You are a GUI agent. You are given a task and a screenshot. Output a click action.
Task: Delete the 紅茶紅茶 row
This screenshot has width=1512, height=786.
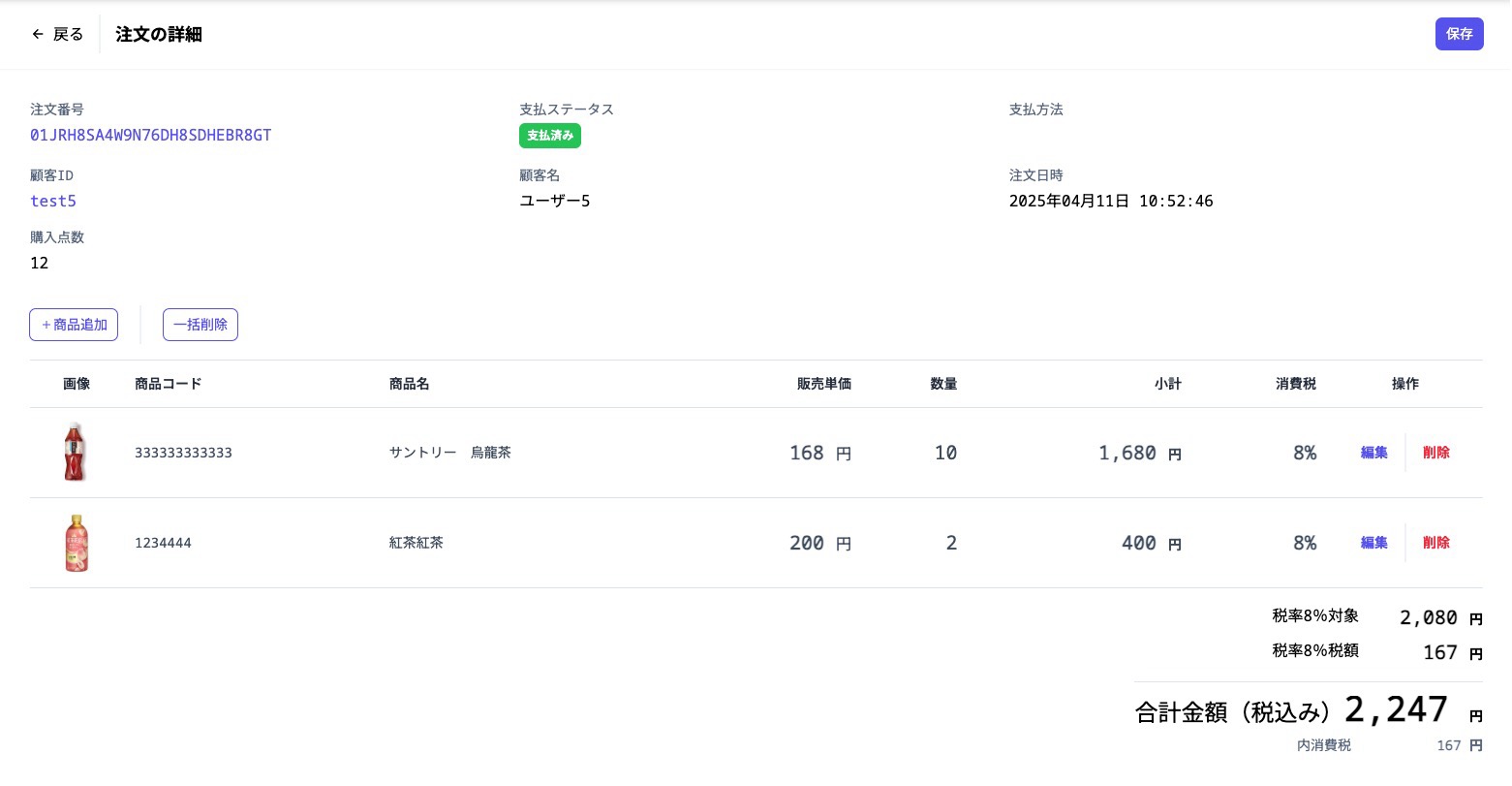click(x=1435, y=543)
